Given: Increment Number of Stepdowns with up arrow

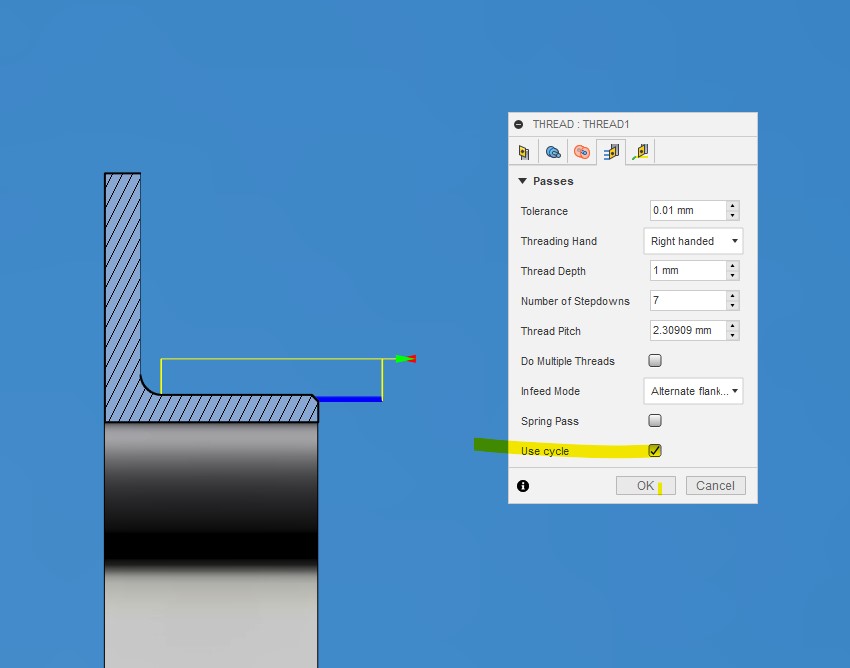Looking at the screenshot, I should [x=732, y=296].
